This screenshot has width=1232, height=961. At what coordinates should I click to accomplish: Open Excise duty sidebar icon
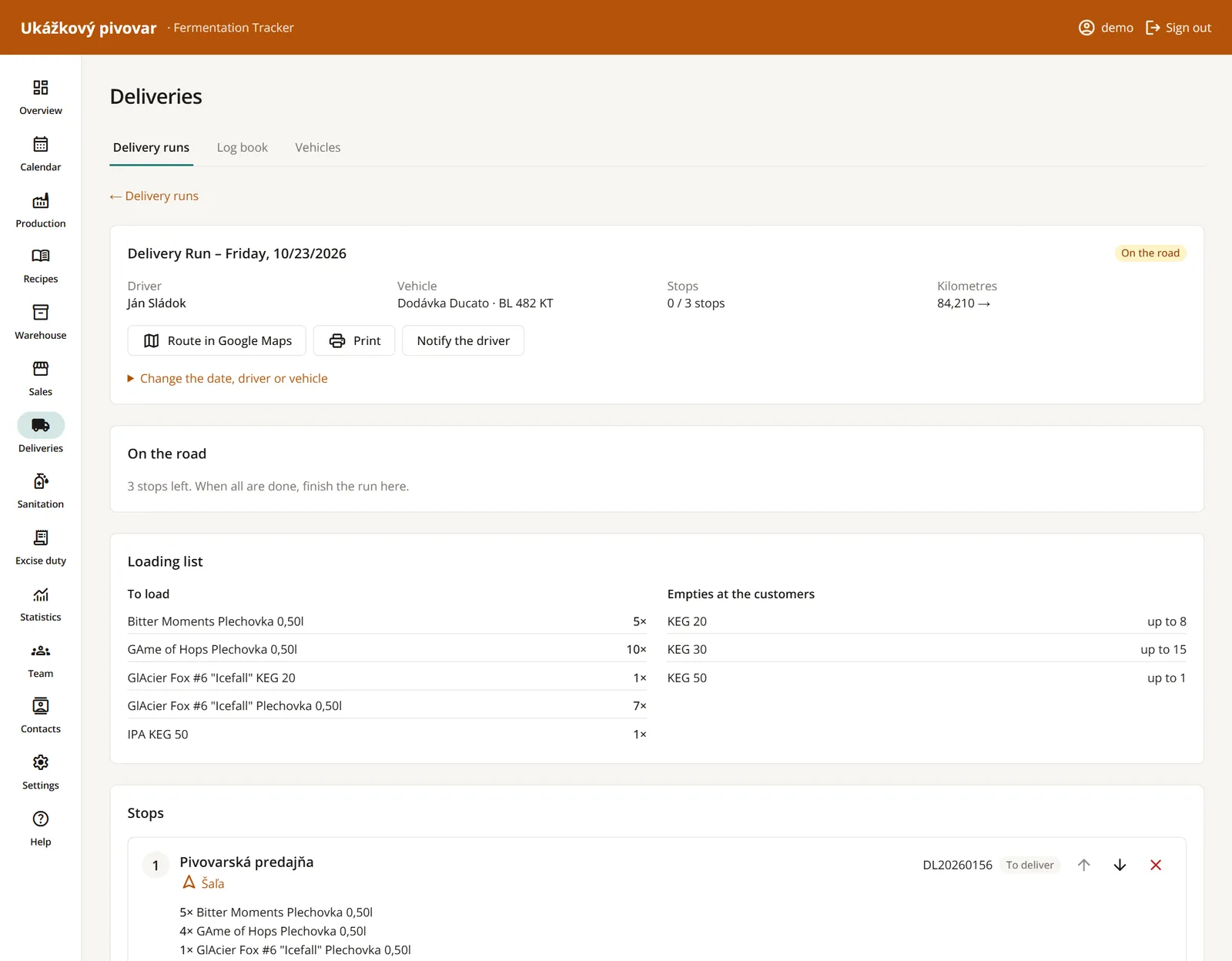point(41,537)
